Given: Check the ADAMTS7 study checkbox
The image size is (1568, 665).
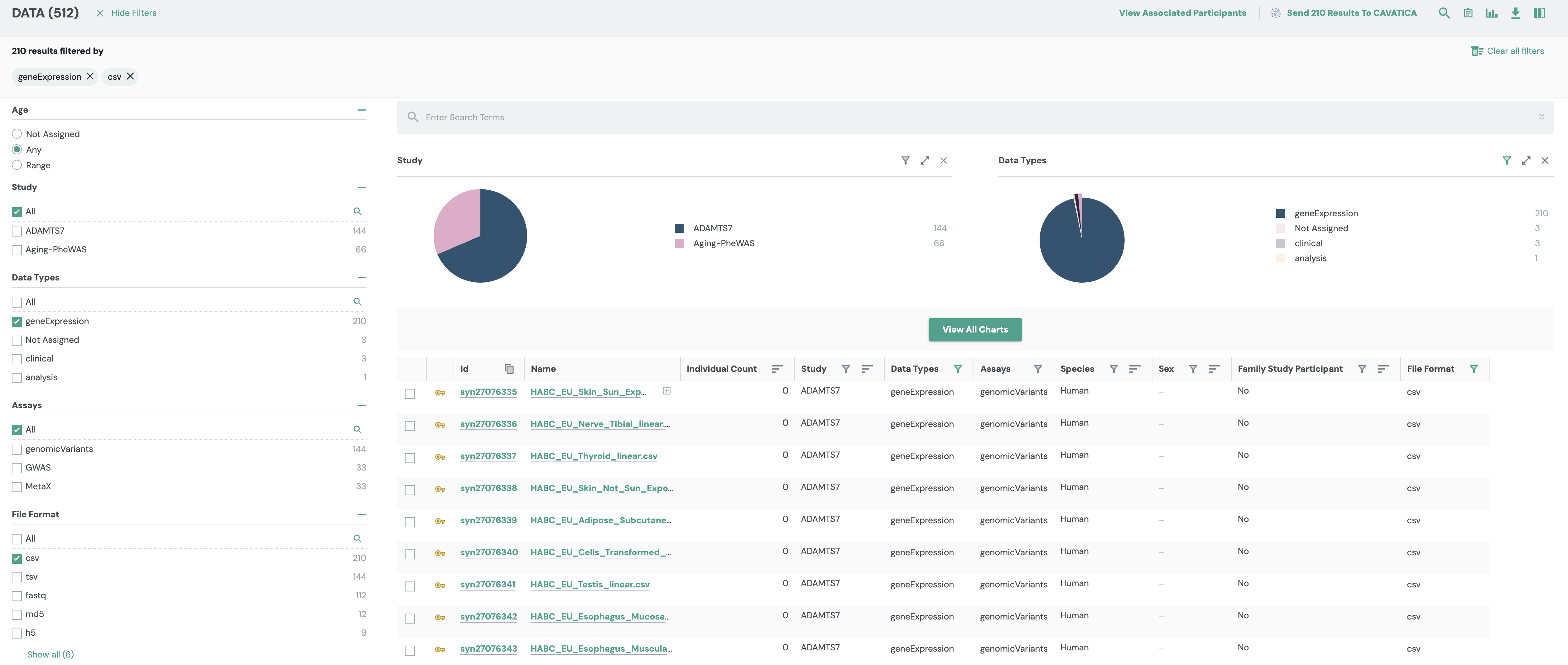Looking at the screenshot, I should click(17, 231).
